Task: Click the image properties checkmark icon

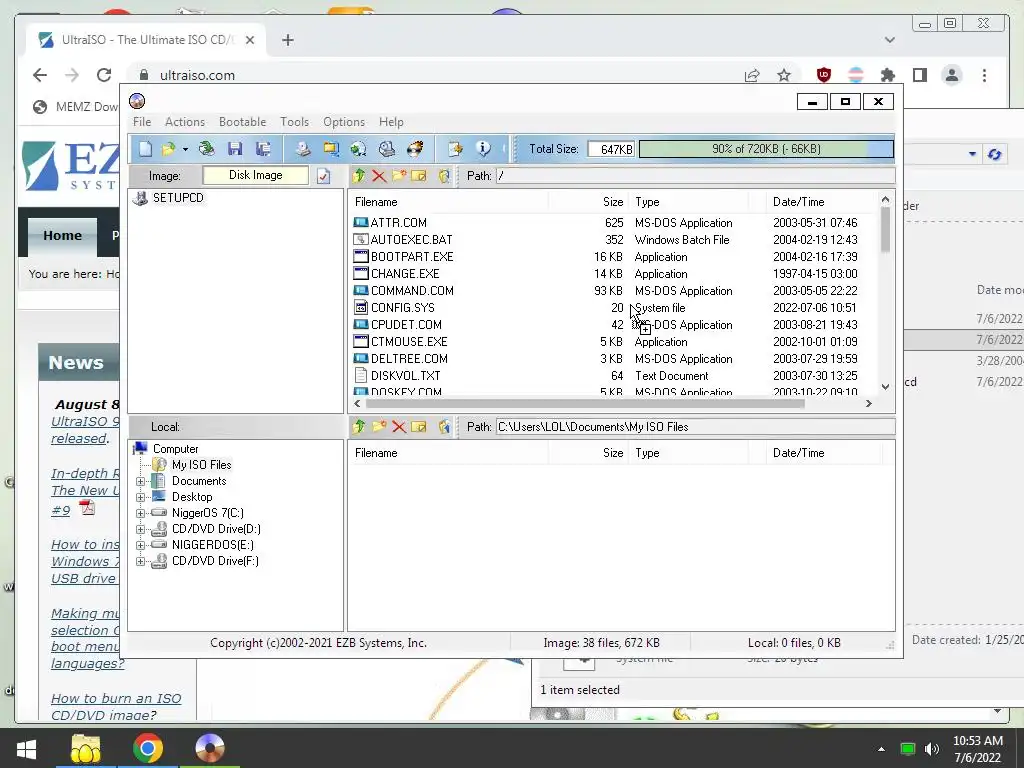Action: [x=324, y=176]
